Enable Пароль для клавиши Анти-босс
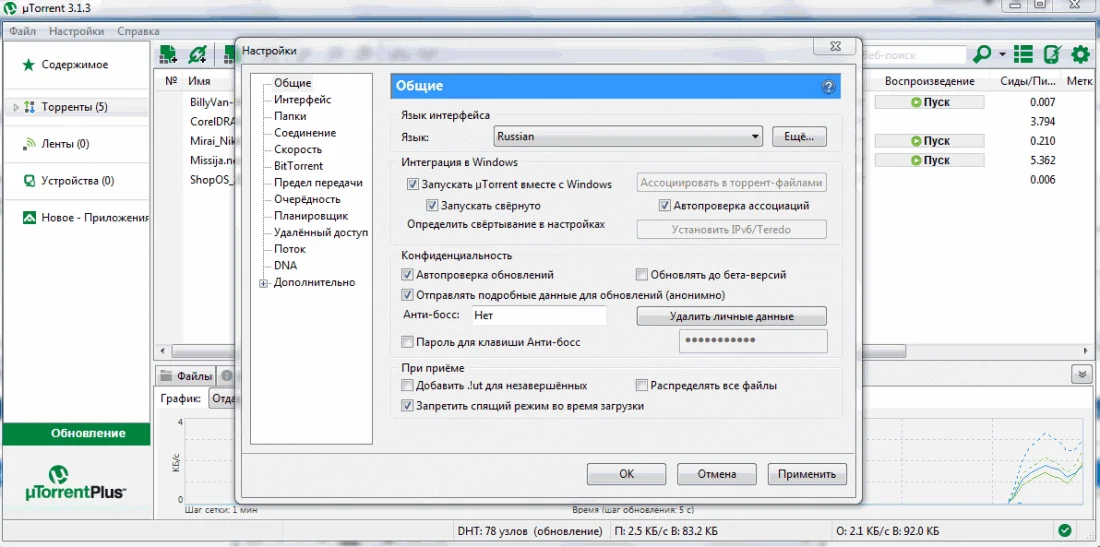 407,342
